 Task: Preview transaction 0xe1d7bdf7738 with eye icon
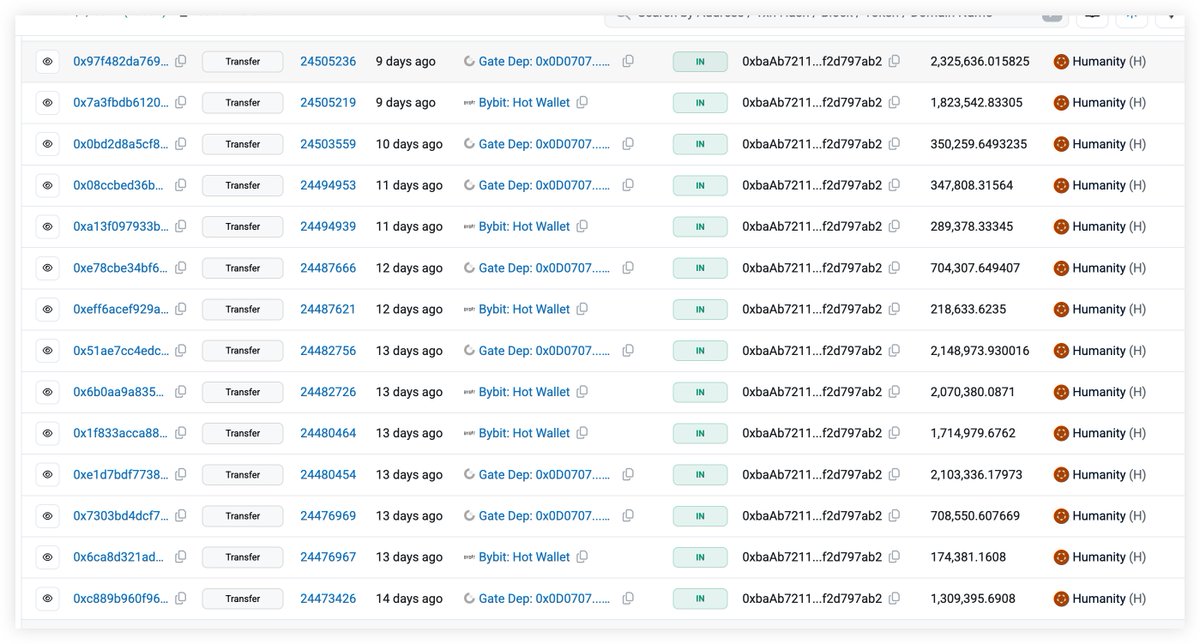(47, 475)
